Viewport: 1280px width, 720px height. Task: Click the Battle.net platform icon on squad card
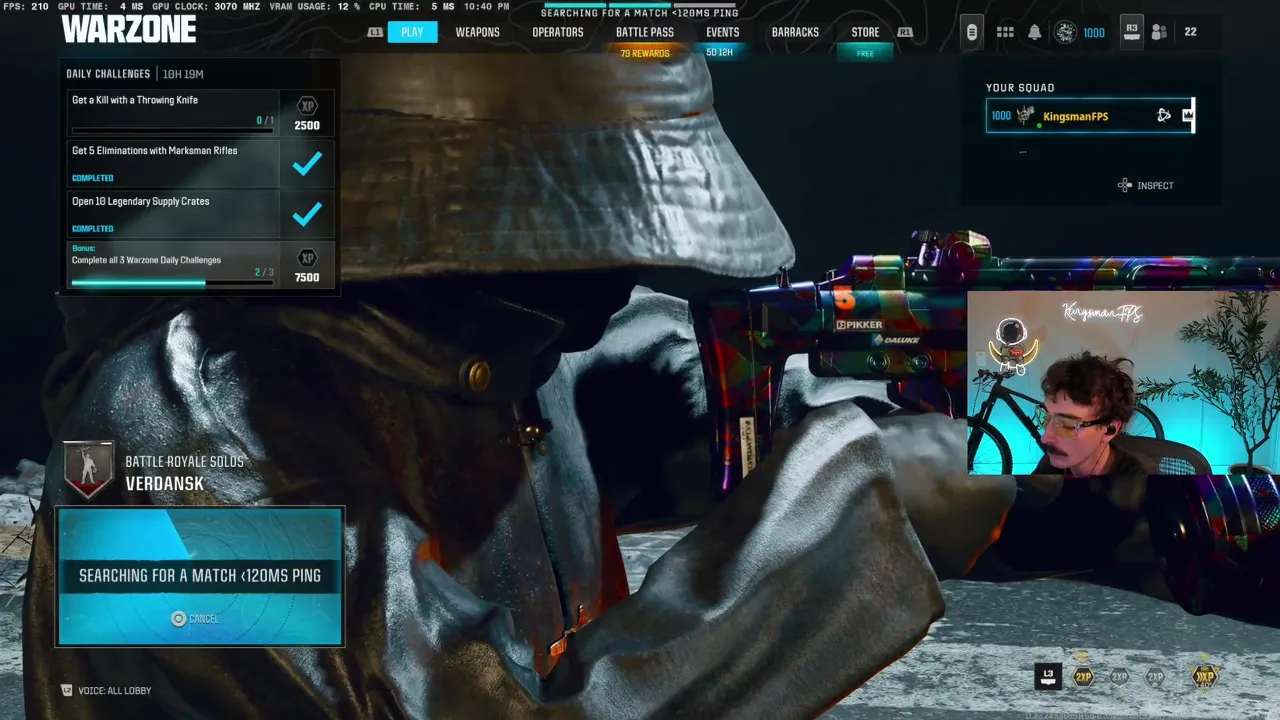click(x=1164, y=116)
